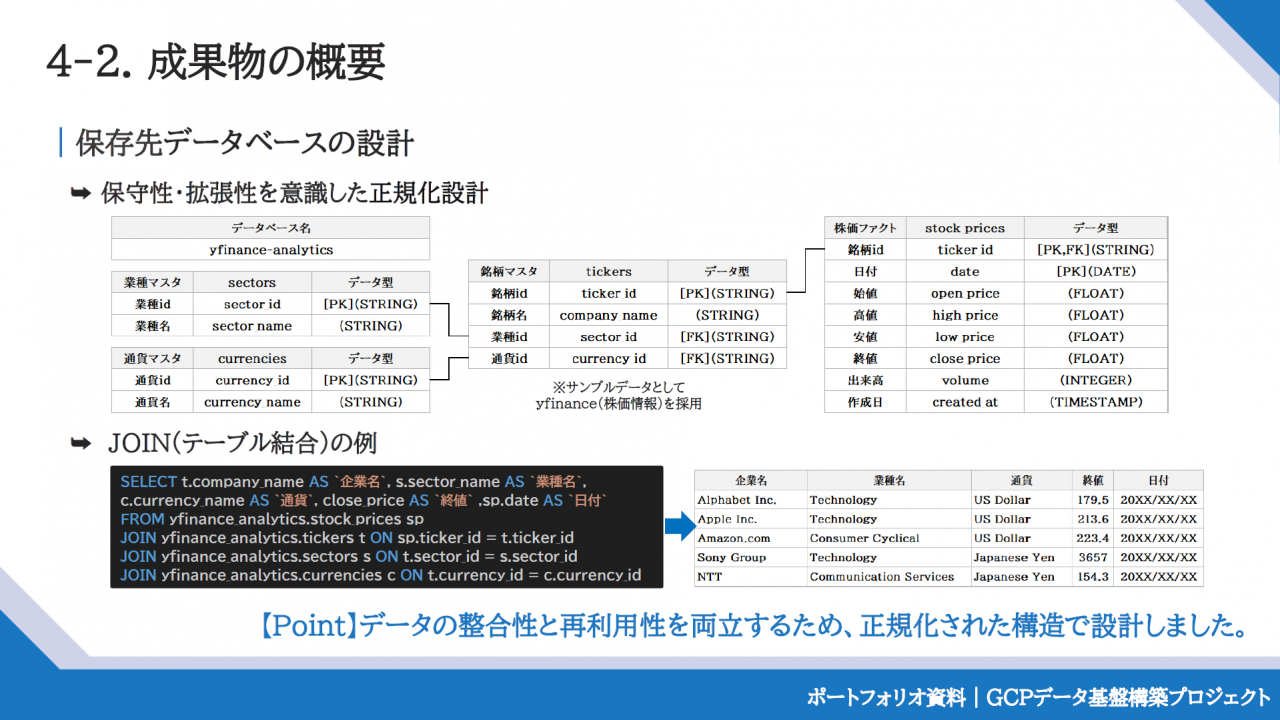Click the "open price" column cell
1280x720 pixels.
click(965, 293)
